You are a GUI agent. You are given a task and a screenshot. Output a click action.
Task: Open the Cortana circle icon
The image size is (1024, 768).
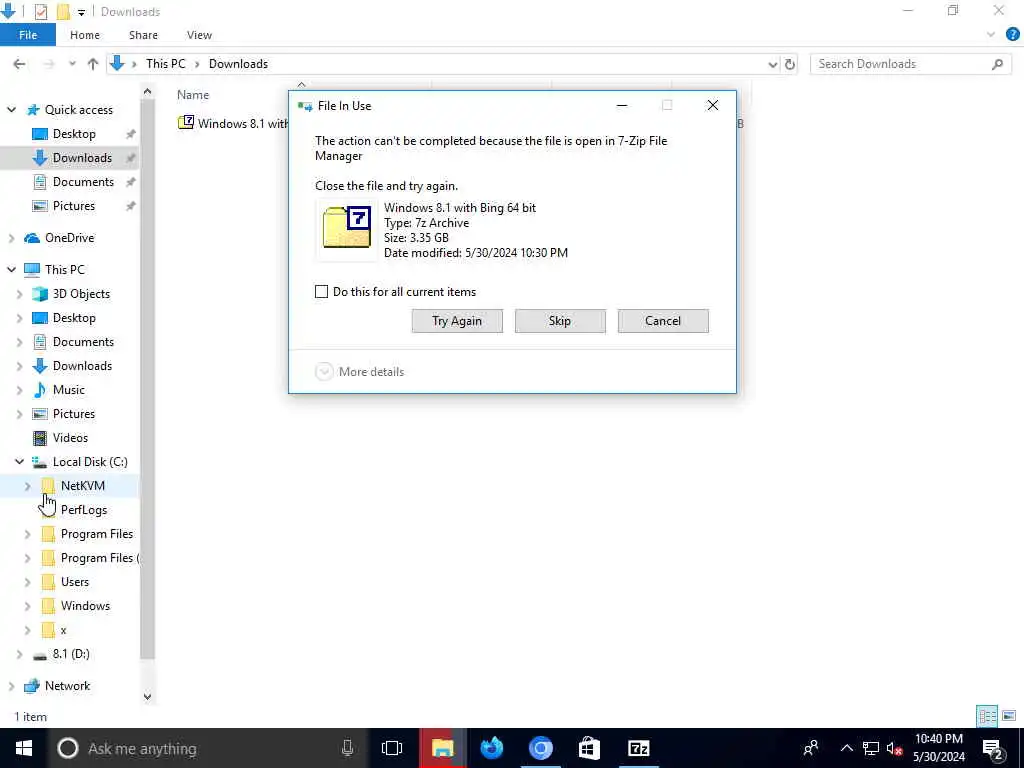(x=67, y=748)
